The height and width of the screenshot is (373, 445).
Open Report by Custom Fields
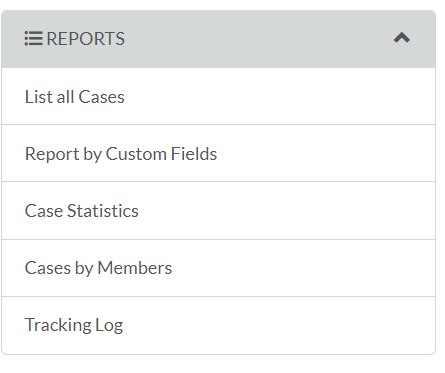121,154
